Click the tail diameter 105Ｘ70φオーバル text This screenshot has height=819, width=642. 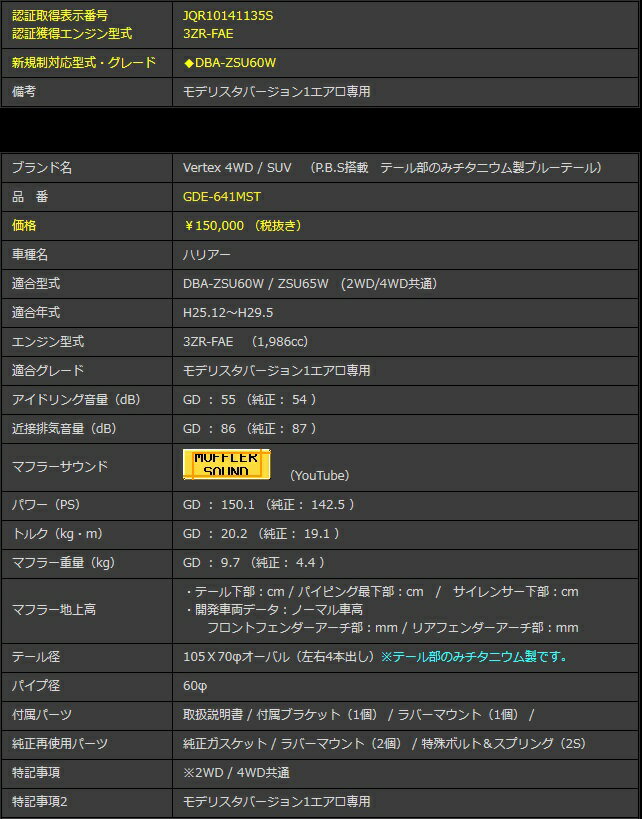[236, 657]
